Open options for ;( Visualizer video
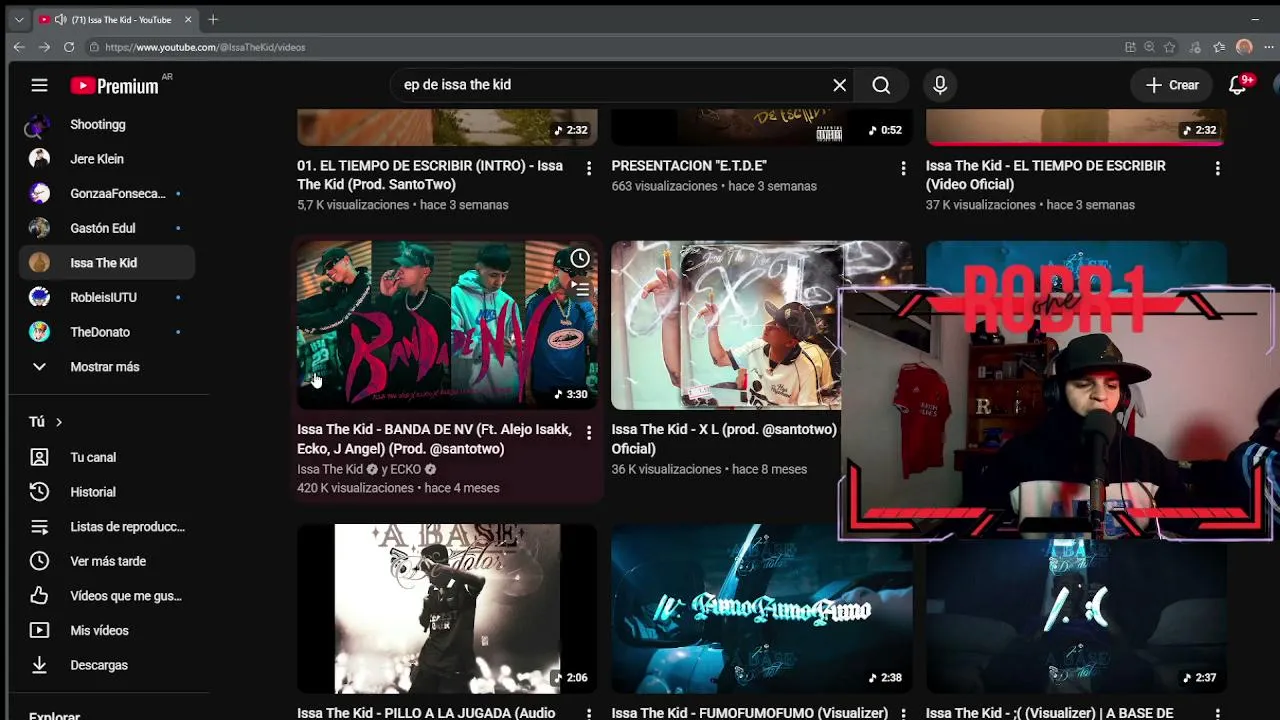 [x=1217, y=714]
